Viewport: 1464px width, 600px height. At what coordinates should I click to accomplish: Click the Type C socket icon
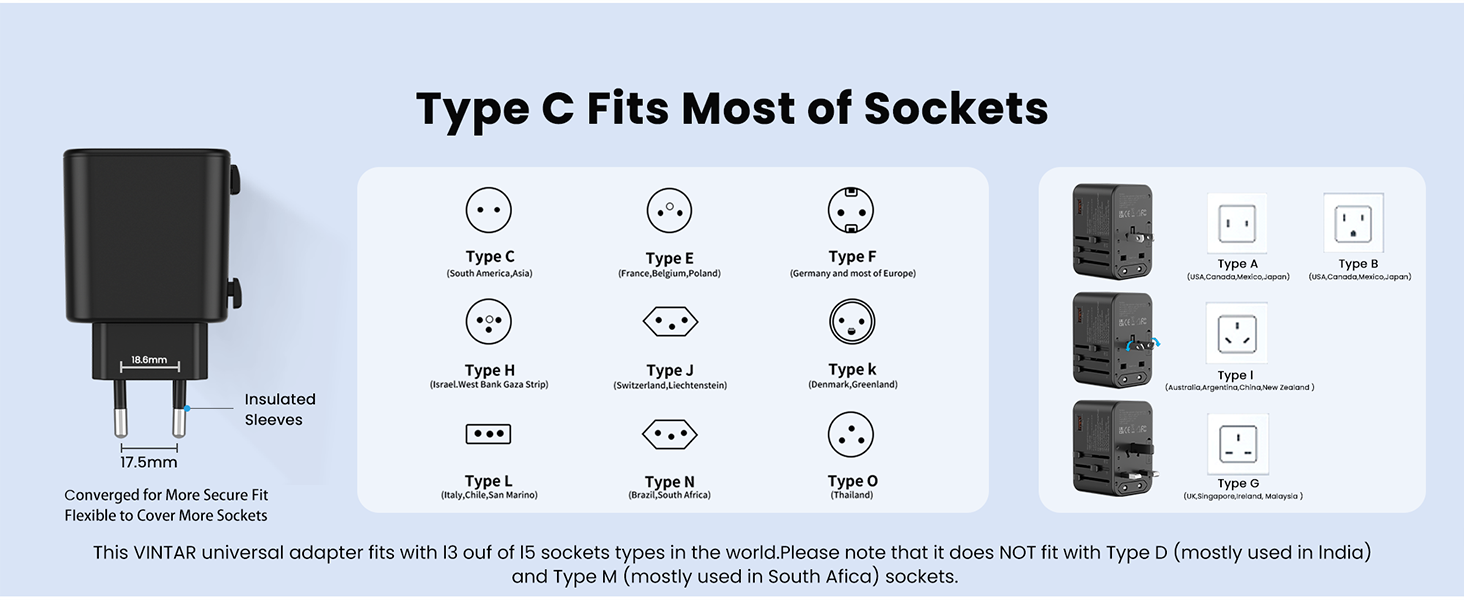(489, 211)
